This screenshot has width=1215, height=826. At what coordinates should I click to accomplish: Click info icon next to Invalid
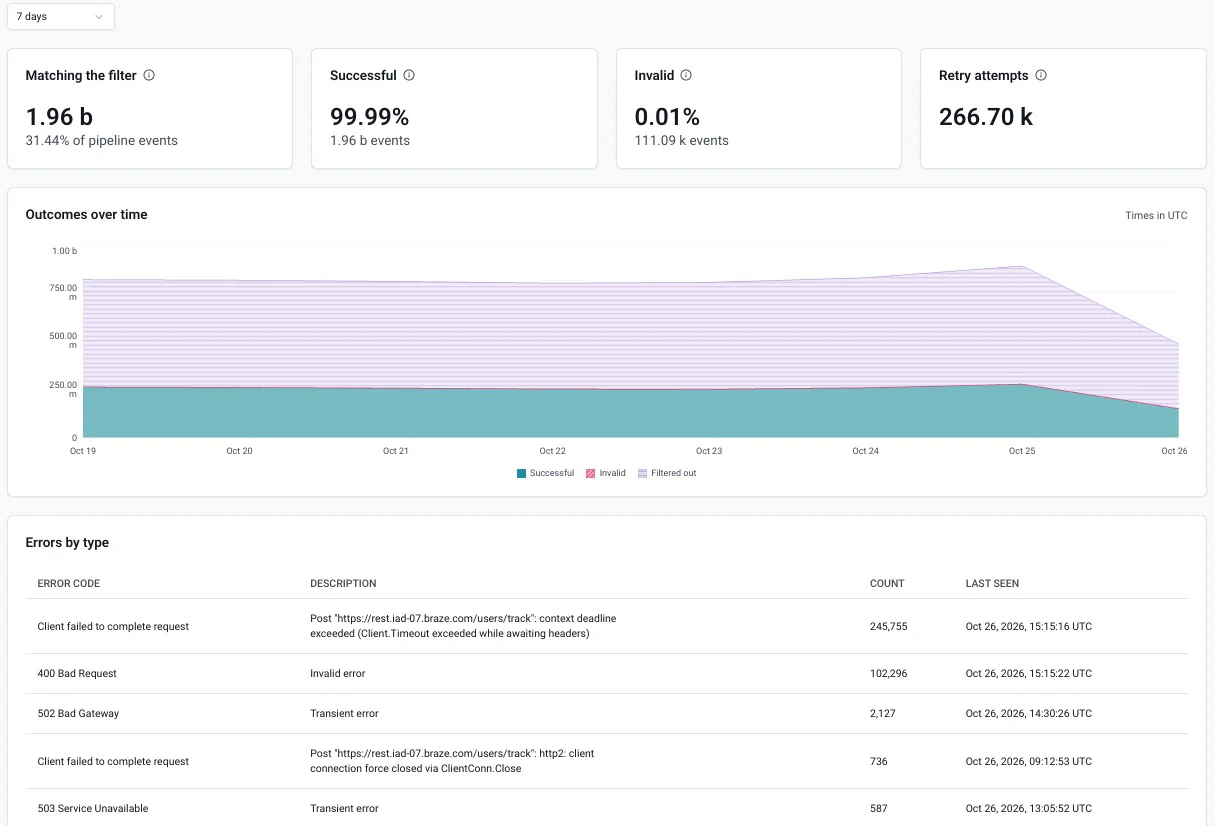(x=686, y=75)
